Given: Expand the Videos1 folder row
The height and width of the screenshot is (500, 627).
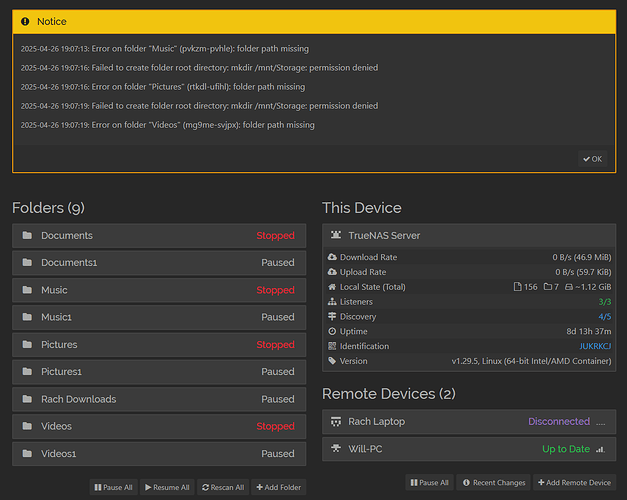Looking at the screenshot, I should [159, 454].
